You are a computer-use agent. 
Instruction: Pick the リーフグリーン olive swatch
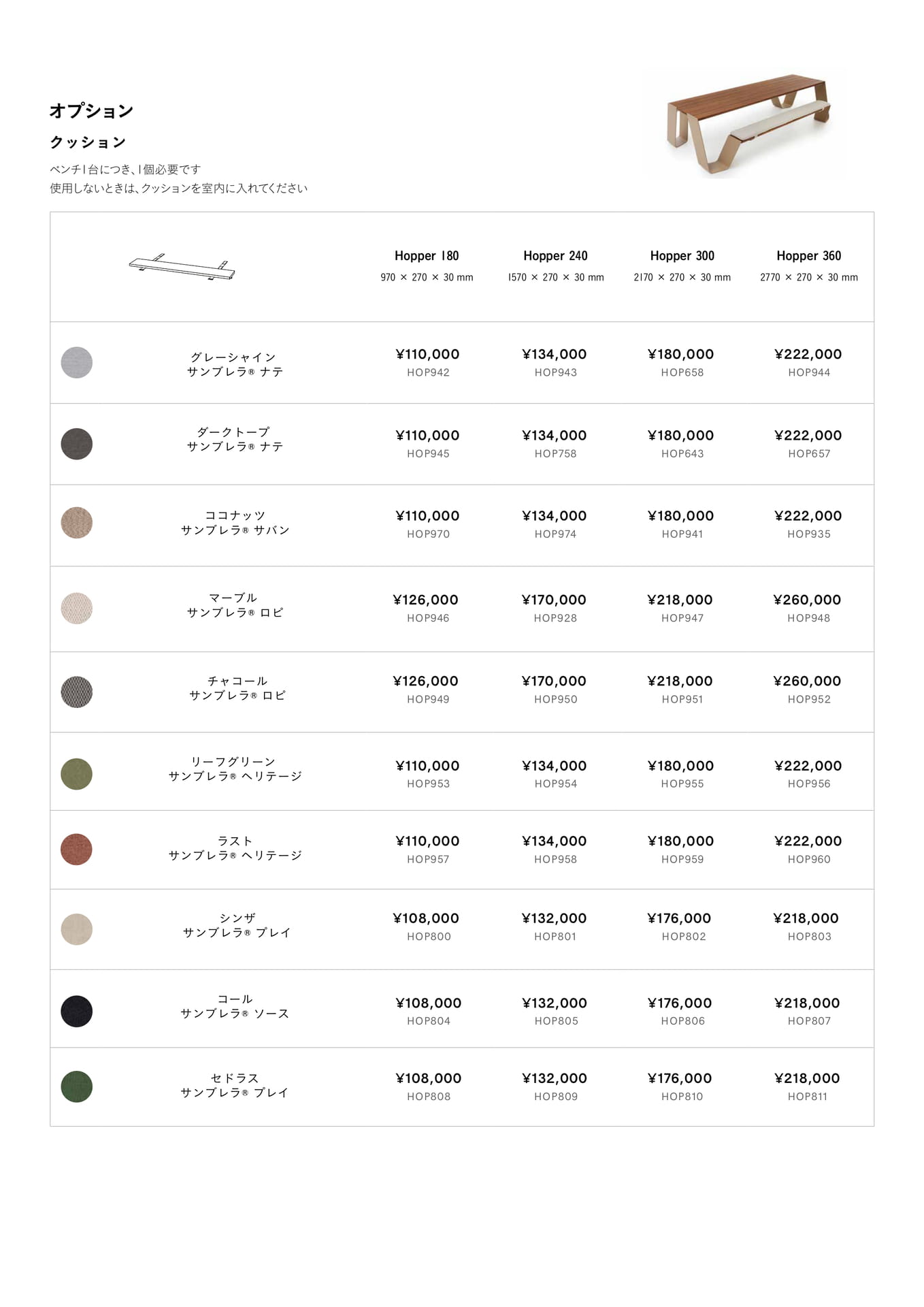(77, 774)
